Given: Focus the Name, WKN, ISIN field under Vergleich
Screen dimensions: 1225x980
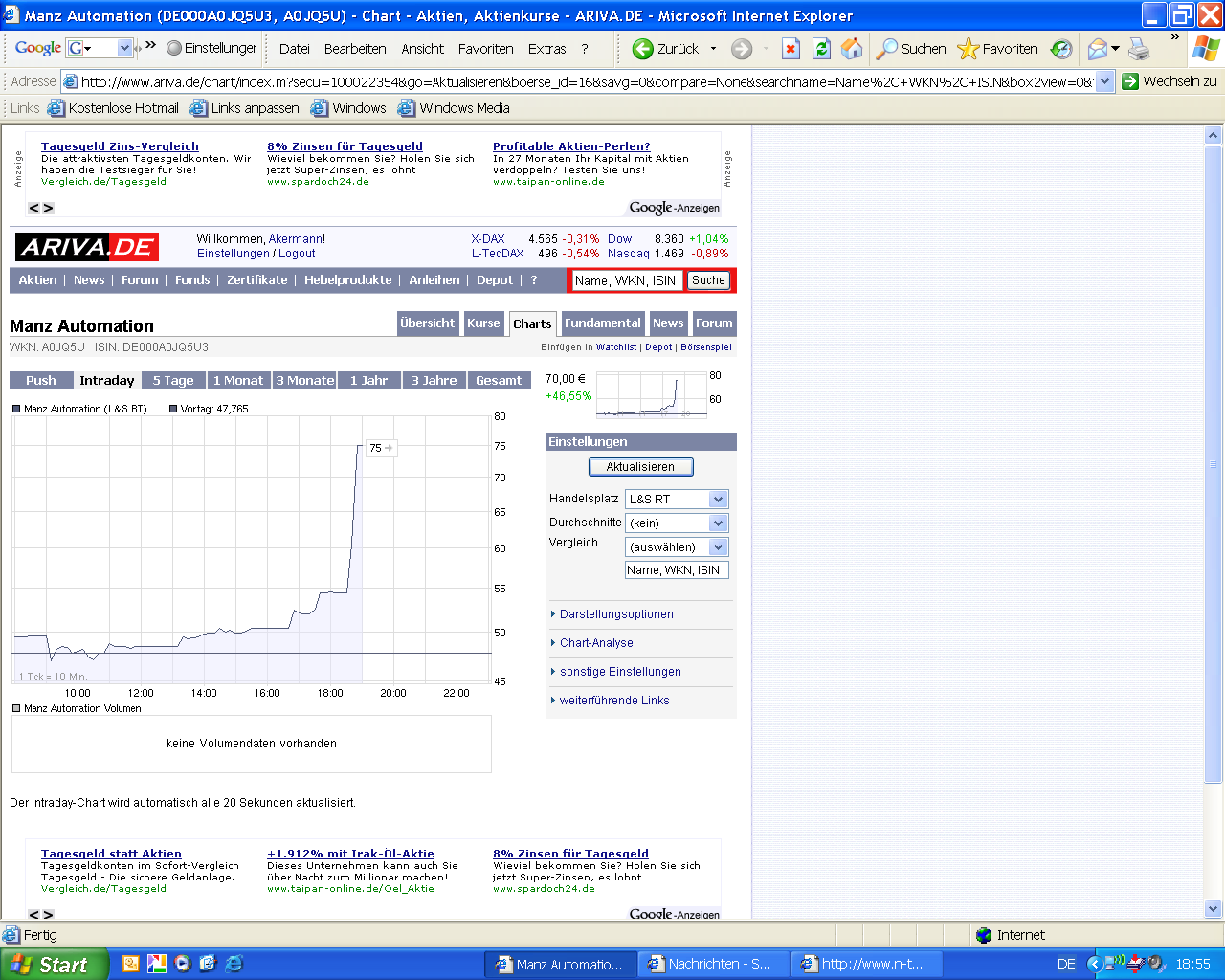Looking at the screenshot, I should tap(677, 570).
